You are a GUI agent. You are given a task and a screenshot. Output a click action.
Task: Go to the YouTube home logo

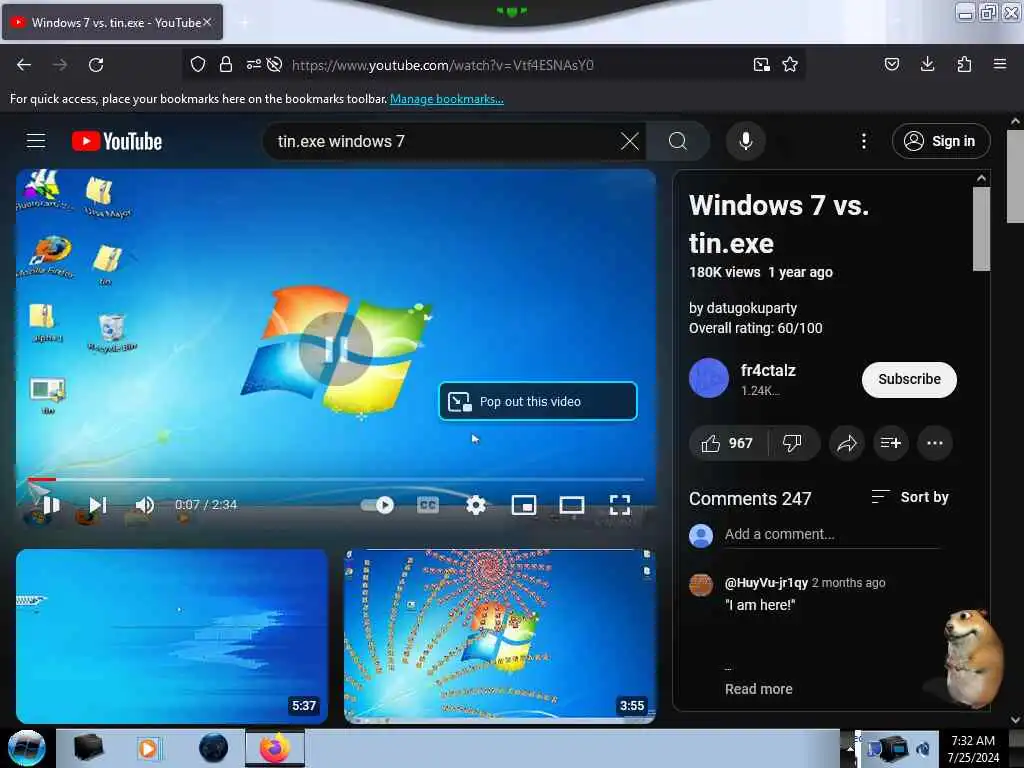(x=117, y=141)
